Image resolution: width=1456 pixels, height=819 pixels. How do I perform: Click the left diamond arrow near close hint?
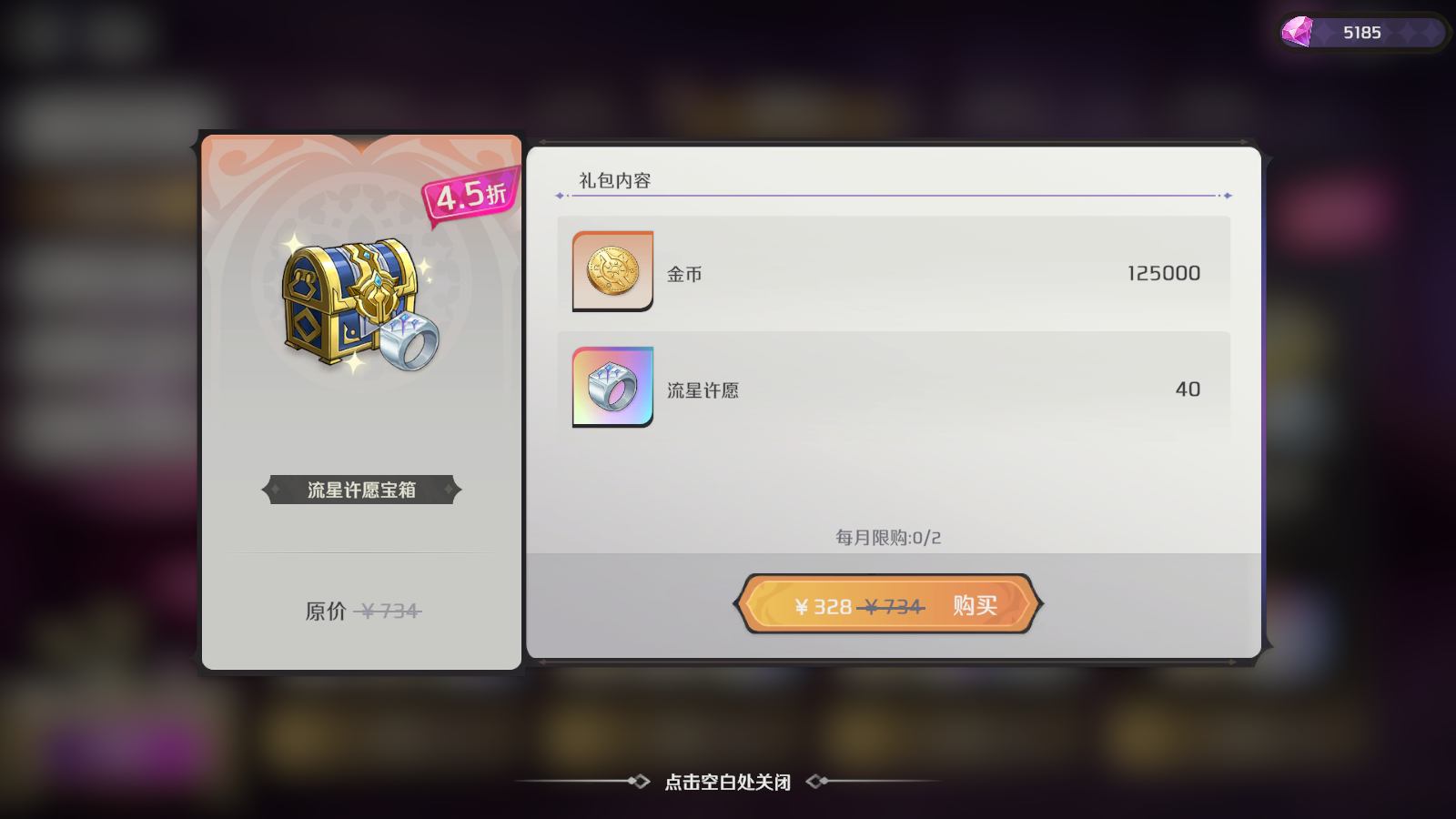point(640,782)
